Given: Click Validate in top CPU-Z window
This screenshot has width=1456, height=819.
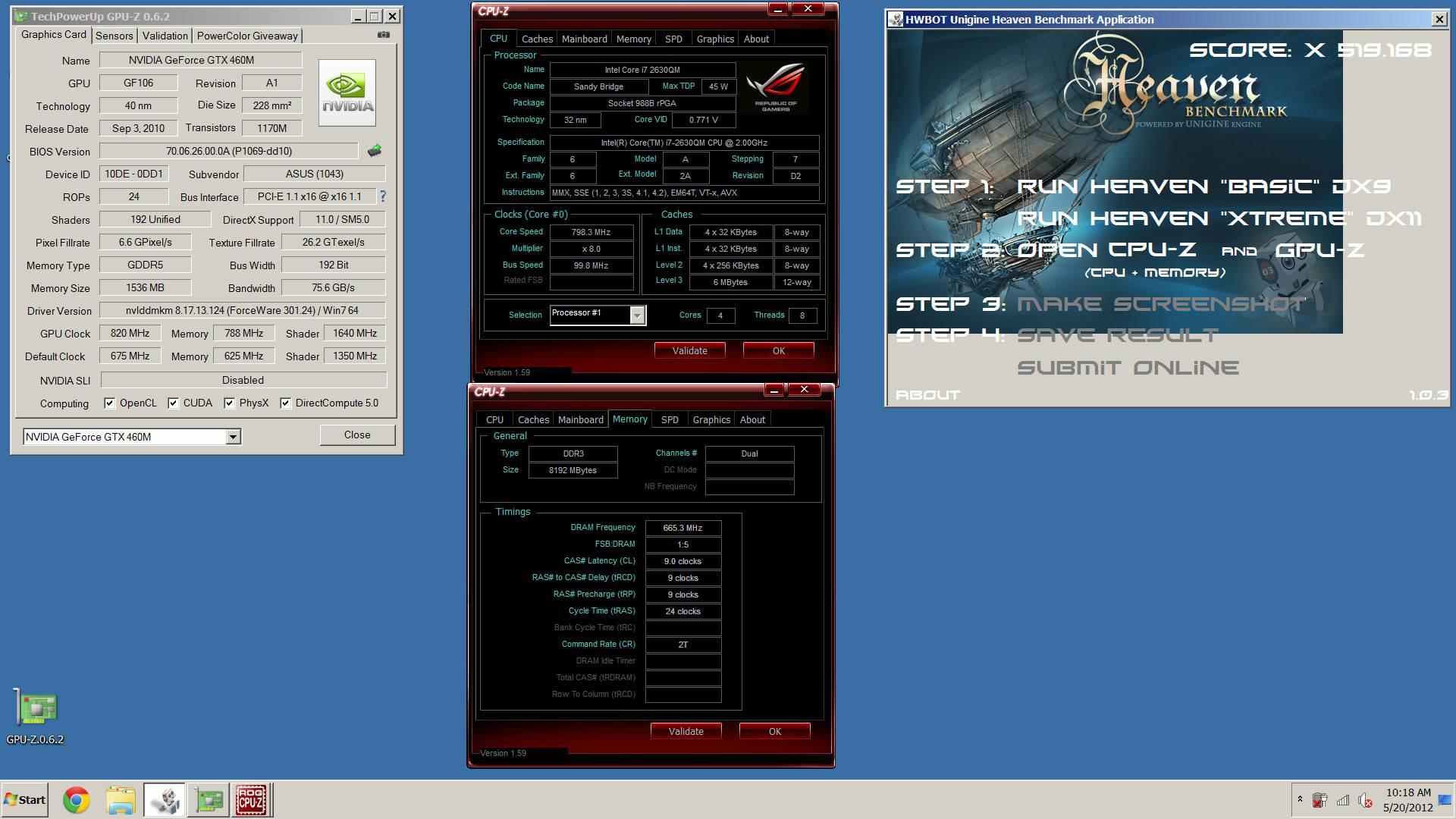Looking at the screenshot, I should tap(689, 350).
